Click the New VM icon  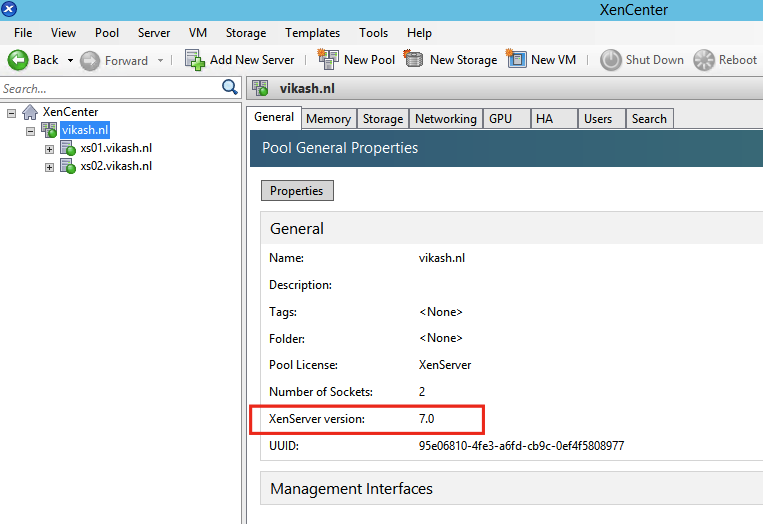click(x=516, y=59)
